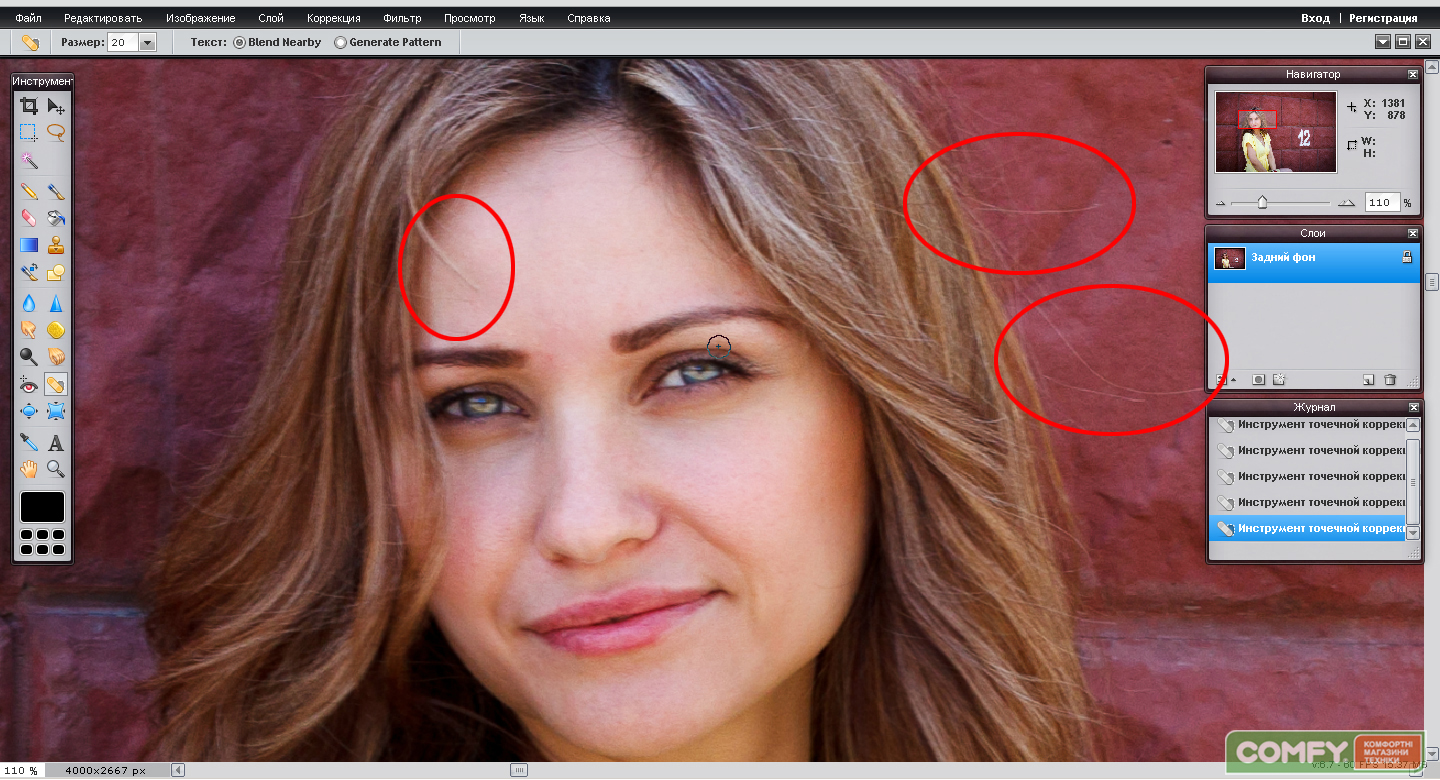Select the rectangular Marquee tool
The image size is (1440, 780).
(29, 131)
